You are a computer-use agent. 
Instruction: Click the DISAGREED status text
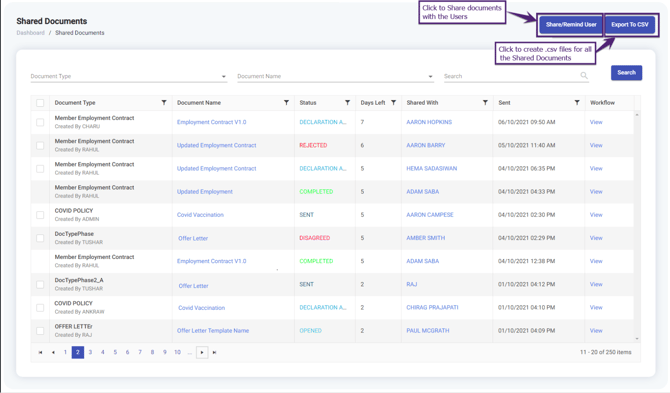tap(314, 238)
